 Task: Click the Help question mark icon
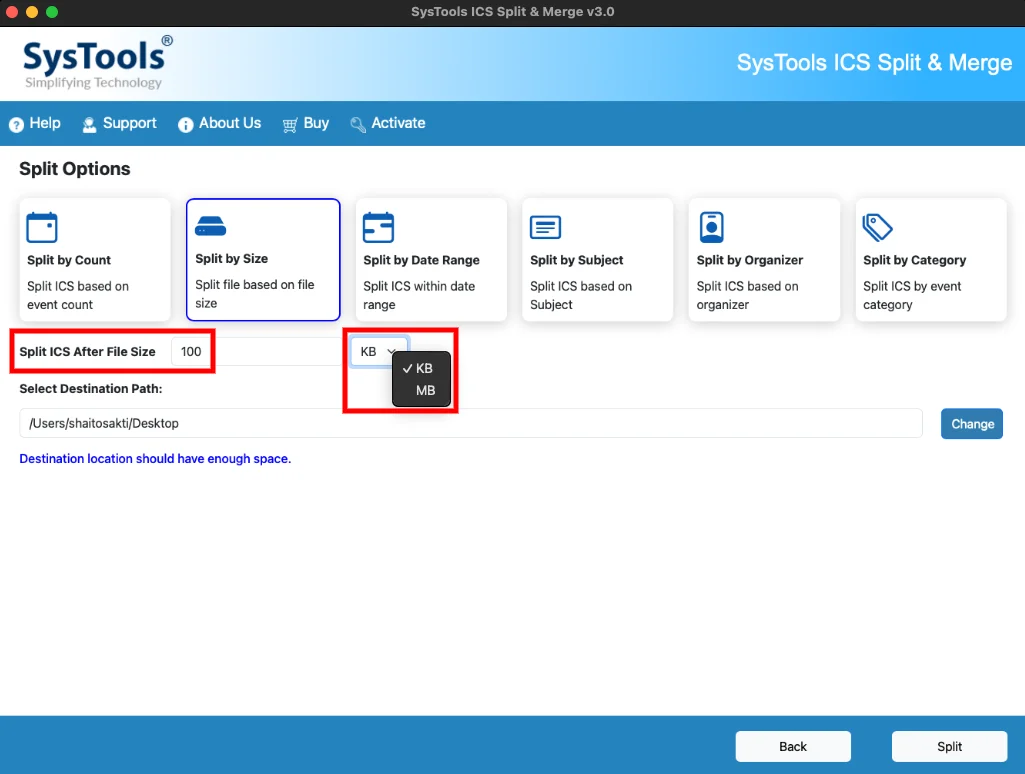click(x=16, y=124)
